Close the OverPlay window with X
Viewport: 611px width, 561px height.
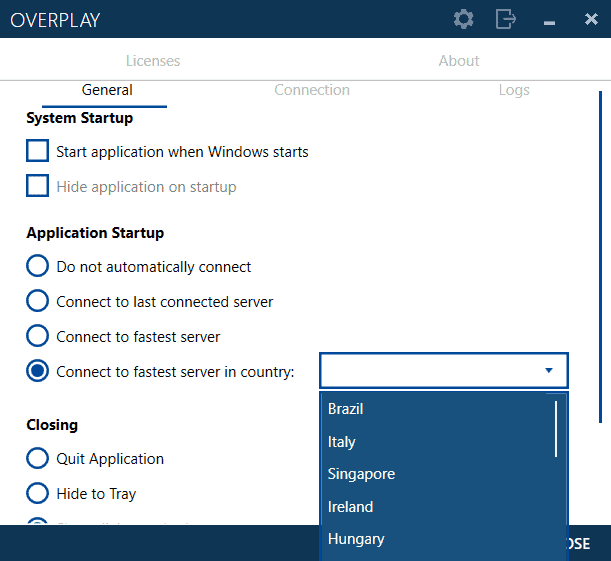tap(591, 19)
